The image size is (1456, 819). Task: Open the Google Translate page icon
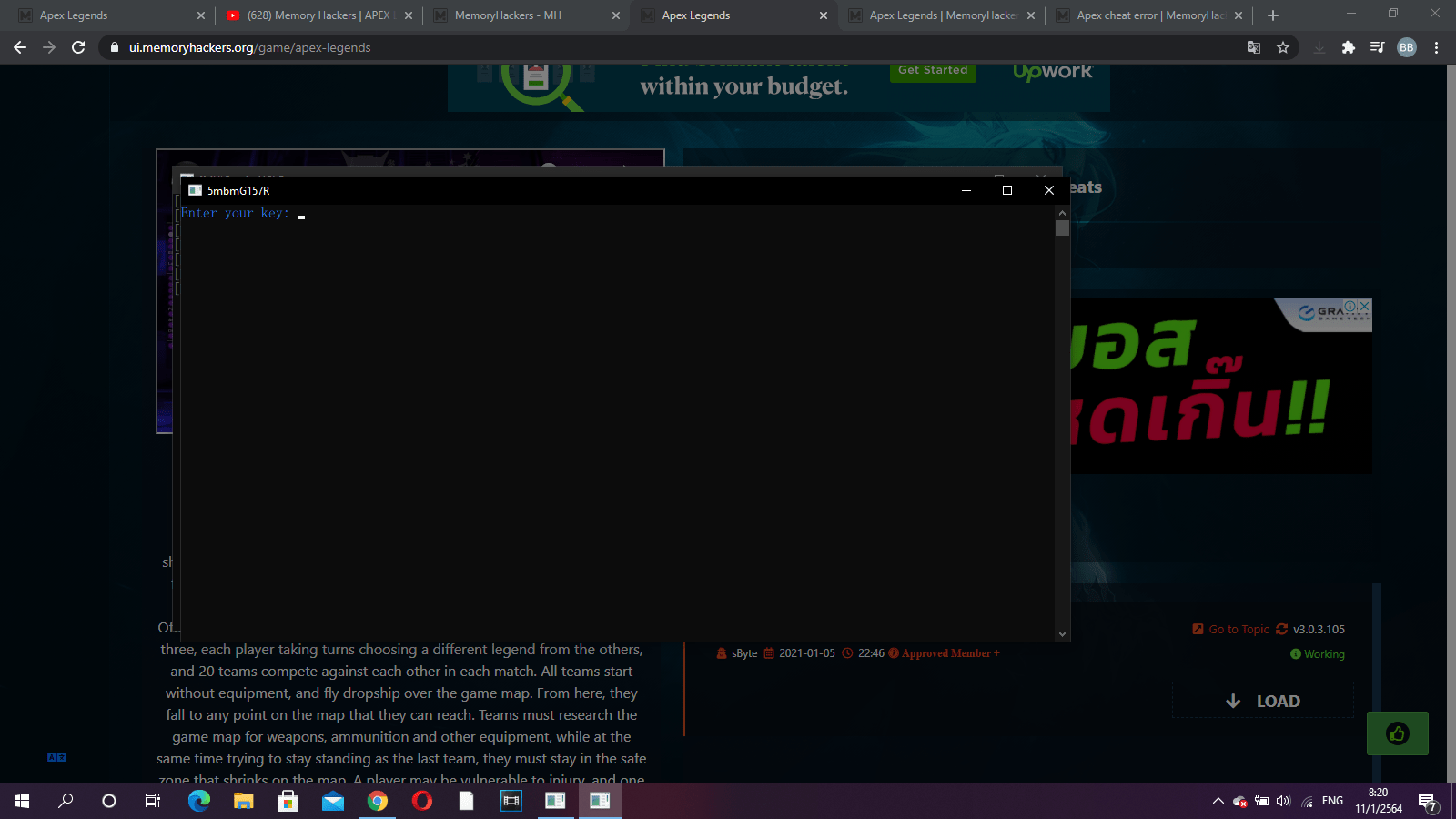(1254, 47)
